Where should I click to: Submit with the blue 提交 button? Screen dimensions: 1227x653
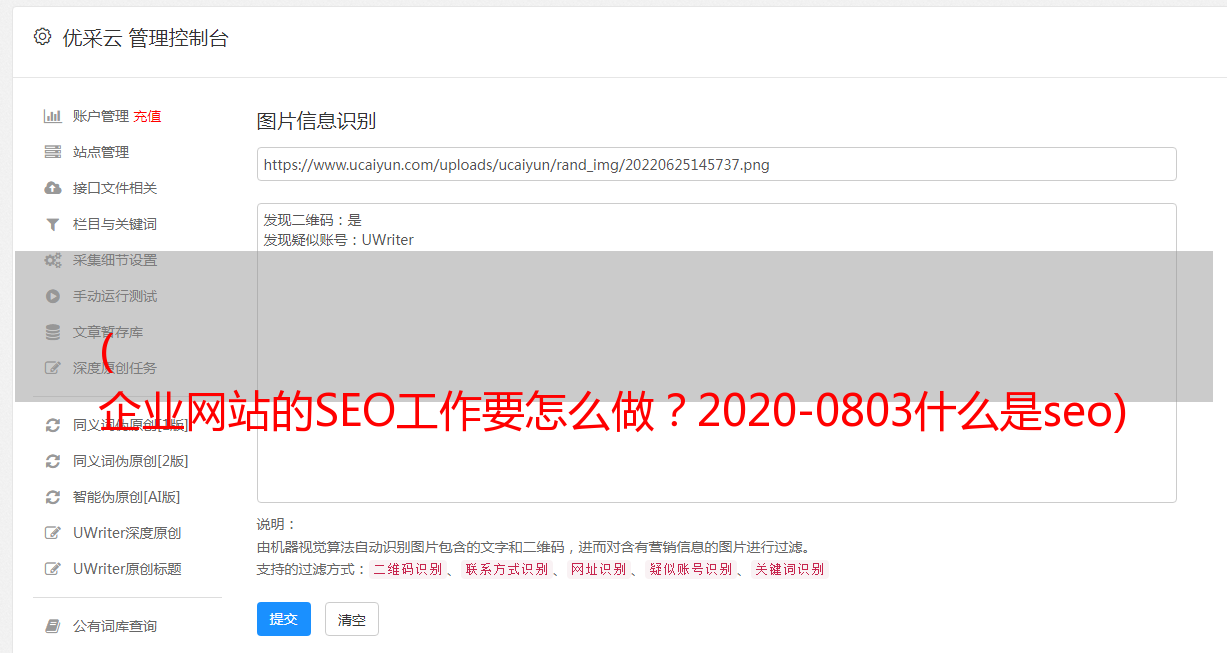[284, 619]
